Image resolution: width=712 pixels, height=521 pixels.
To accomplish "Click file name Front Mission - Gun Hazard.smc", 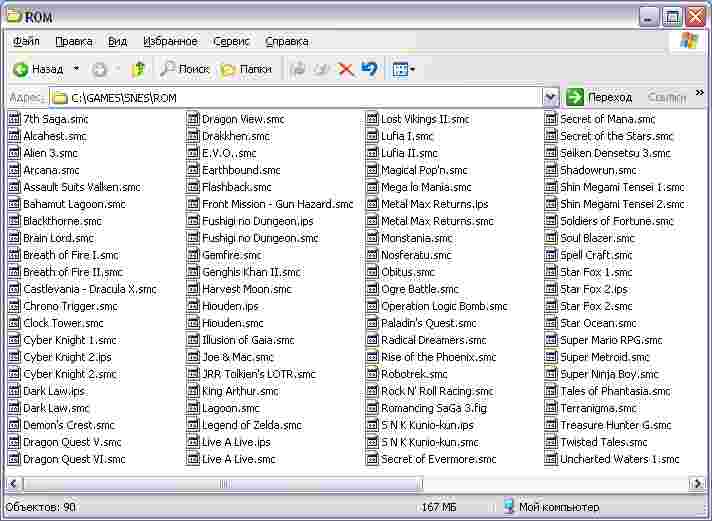I will [277, 204].
